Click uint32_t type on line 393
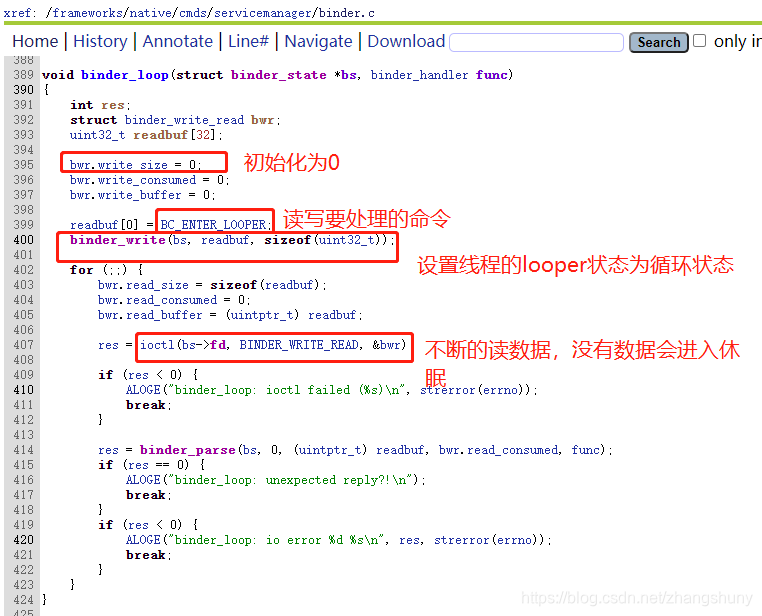Image resolution: width=762 pixels, height=616 pixels. [x=97, y=135]
